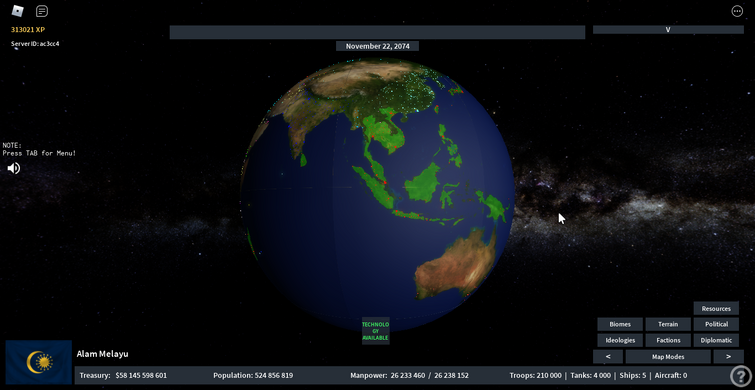755x390 pixels.
Task: Mute sound with the speaker icon
Action: tap(13, 168)
